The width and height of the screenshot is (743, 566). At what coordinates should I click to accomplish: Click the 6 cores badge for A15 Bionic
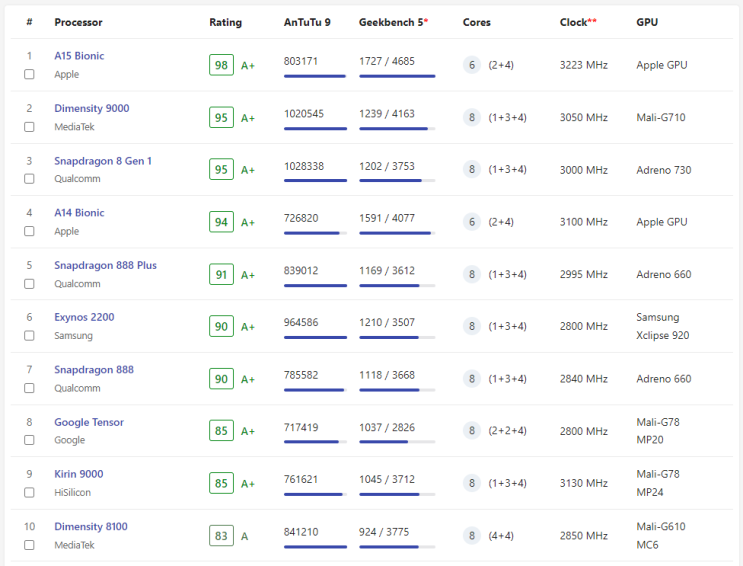tap(472, 65)
